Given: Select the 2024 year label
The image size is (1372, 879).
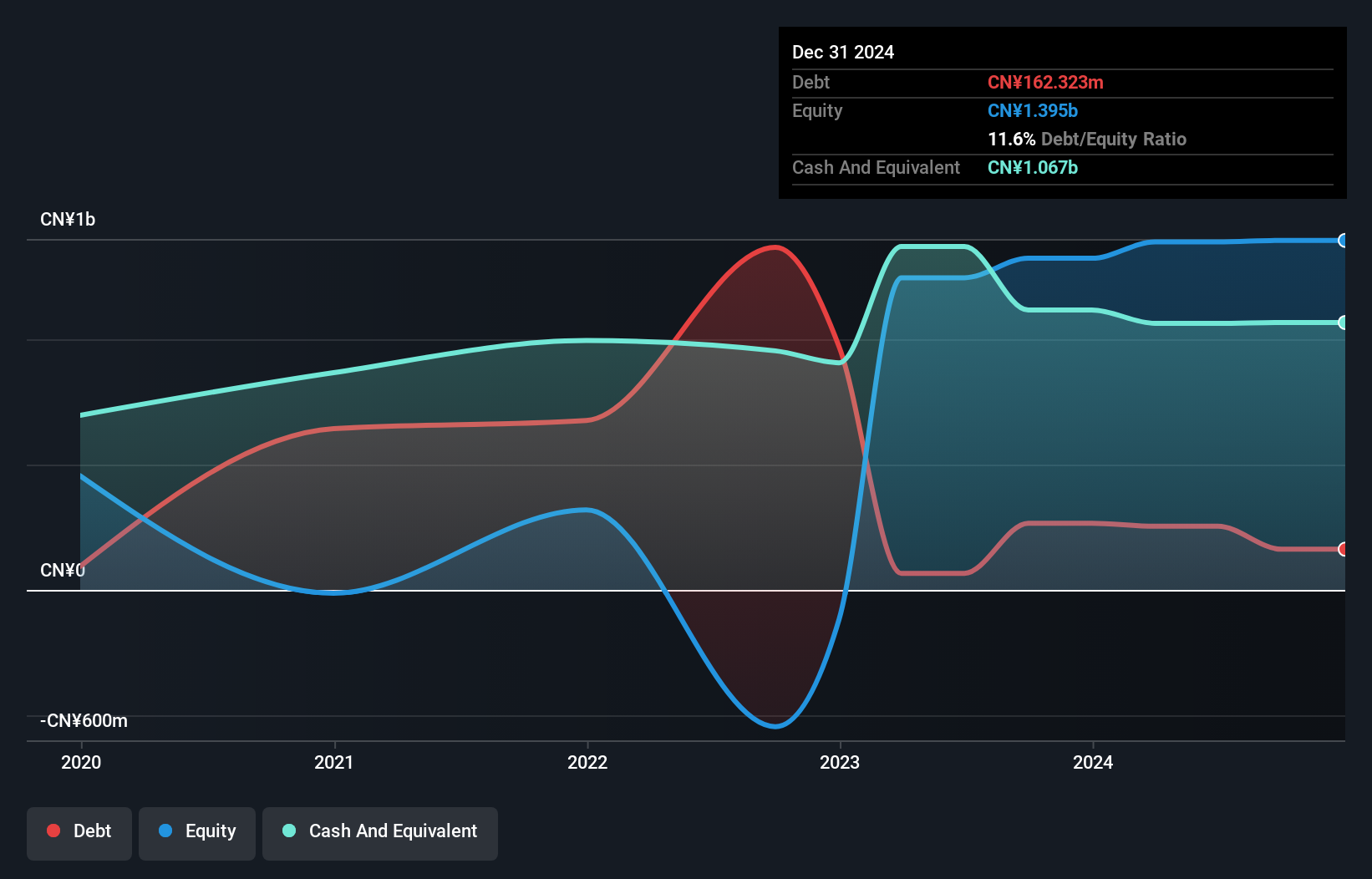Looking at the screenshot, I should 1094,762.
